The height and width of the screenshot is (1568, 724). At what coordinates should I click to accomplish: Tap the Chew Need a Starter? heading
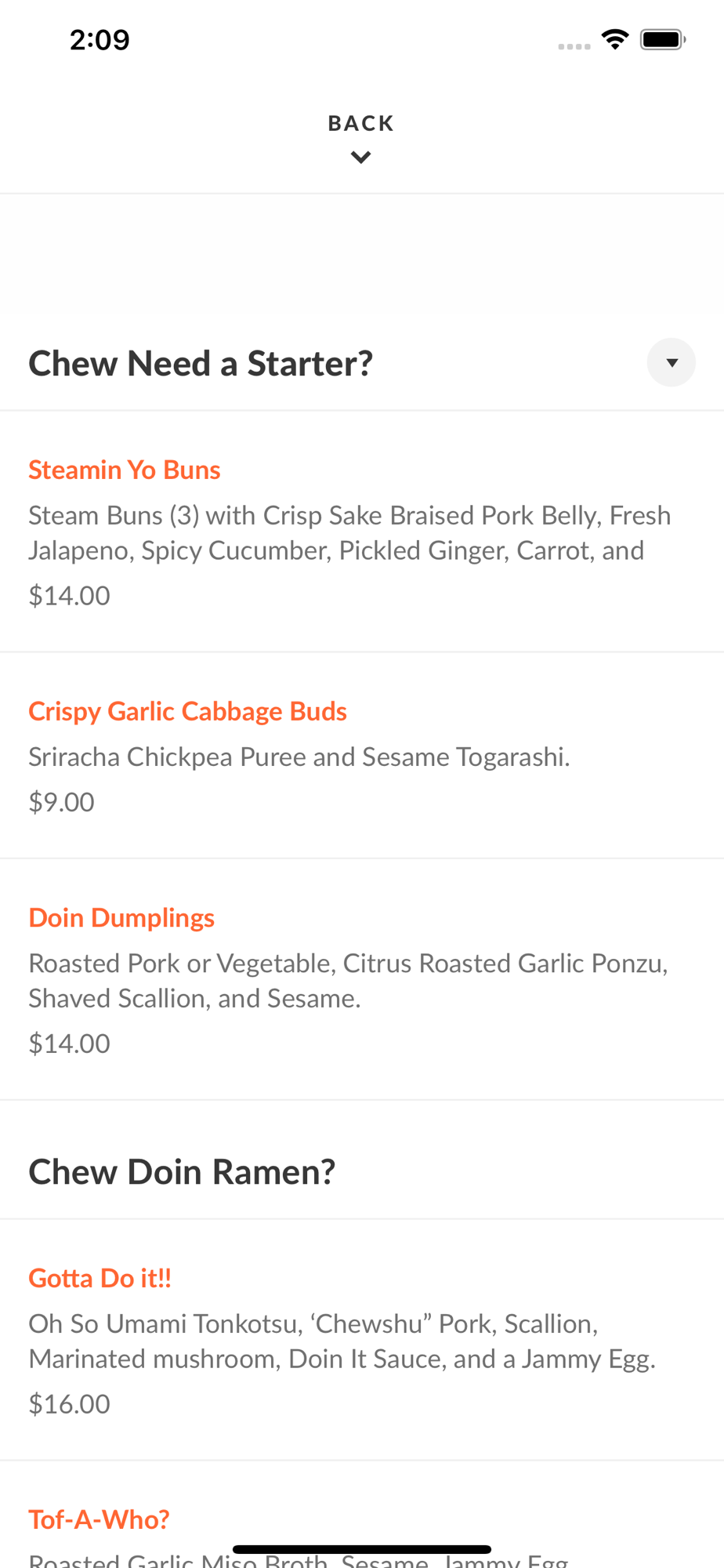tap(201, 363)
